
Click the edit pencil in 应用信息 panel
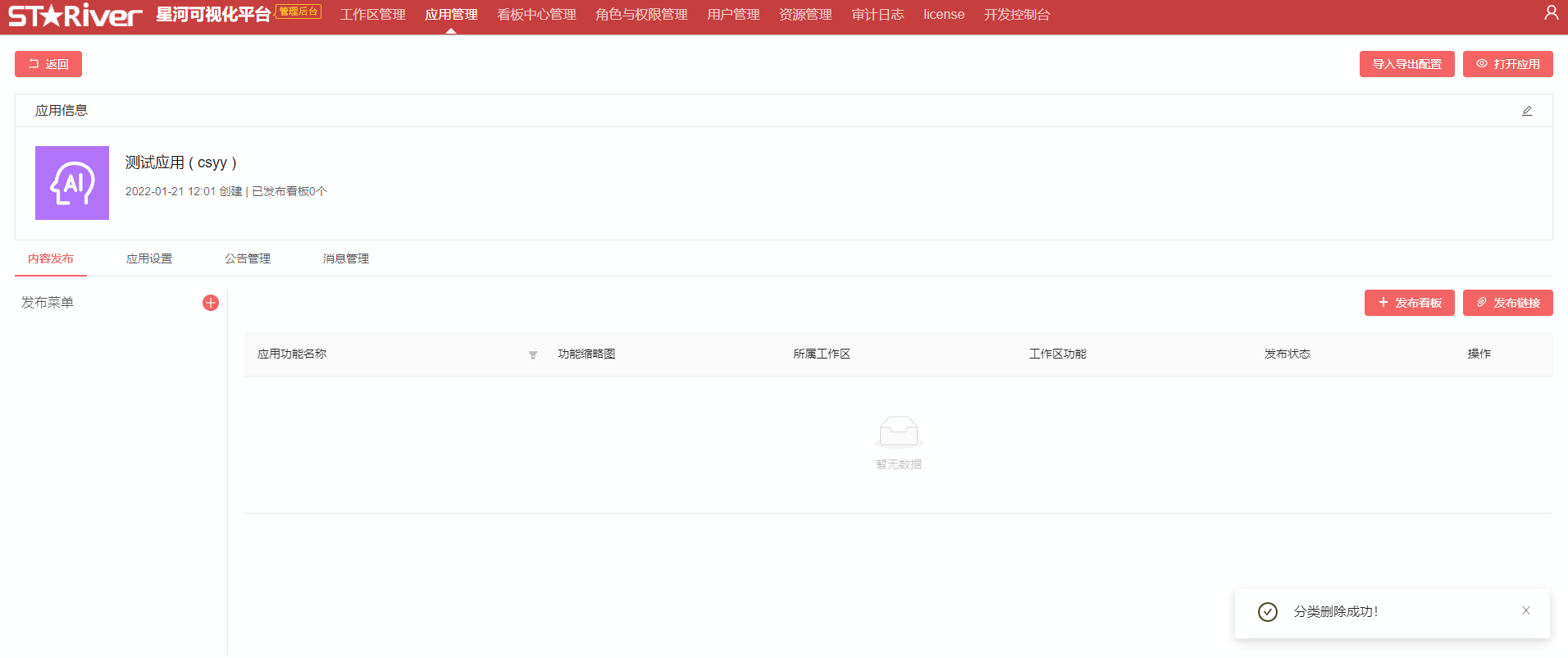(1526, 111)
